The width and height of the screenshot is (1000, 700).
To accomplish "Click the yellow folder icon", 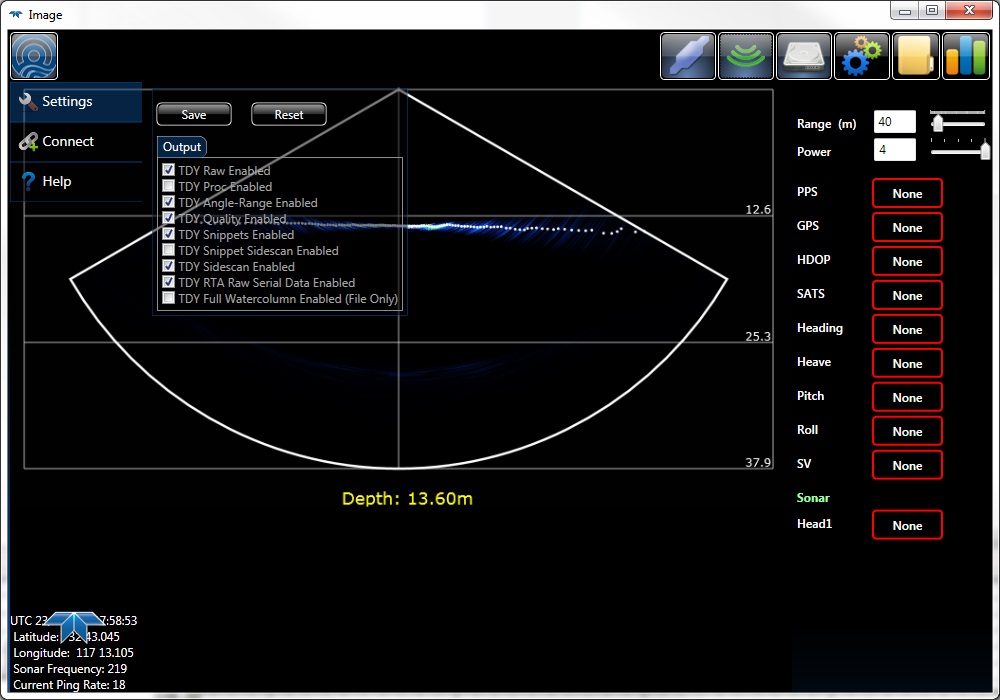I will click(915, 56).
